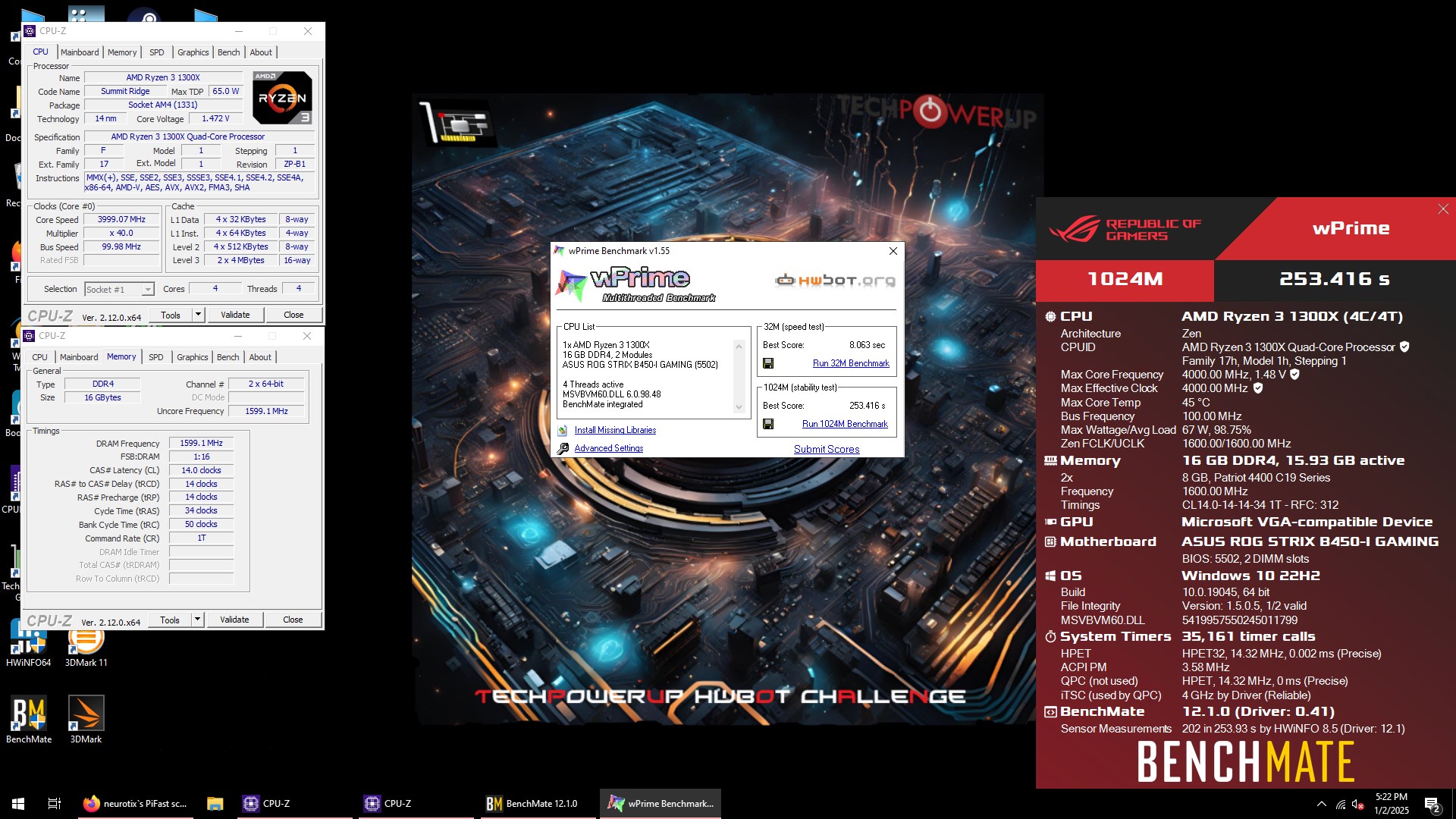Open the network icon in the system tray
This screenshot has width=1456, height=819.
pos(1341,804)
